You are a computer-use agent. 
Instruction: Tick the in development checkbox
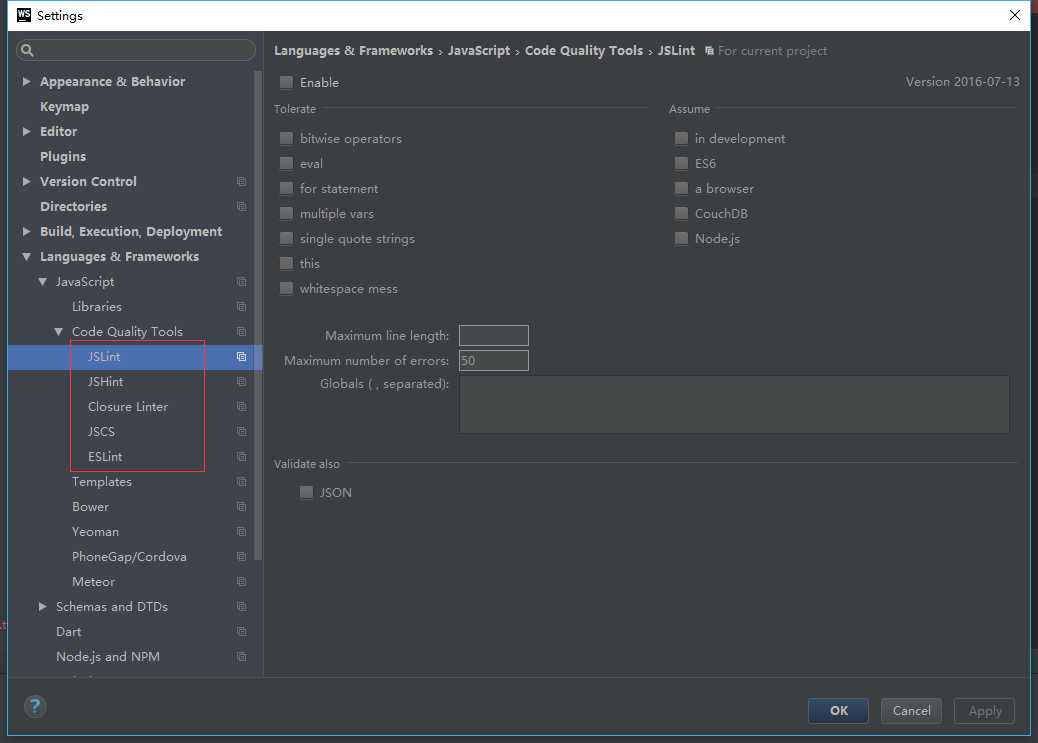click(681, 138)
